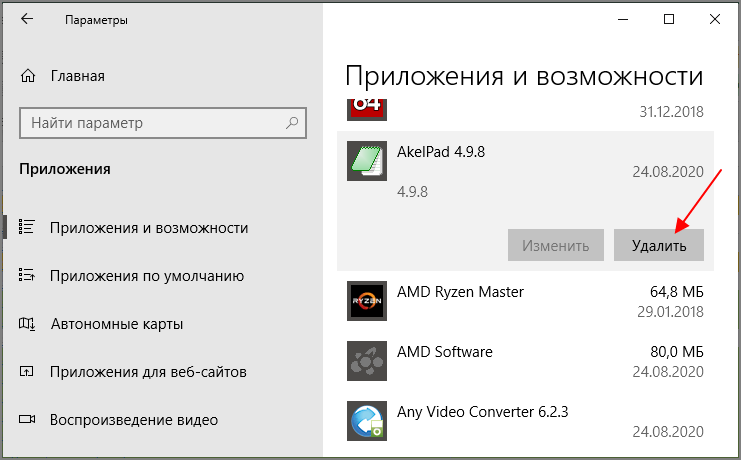The image size is (741, 460).
Task: Maximize the Параметры window
Action: (x=669, y=19)
